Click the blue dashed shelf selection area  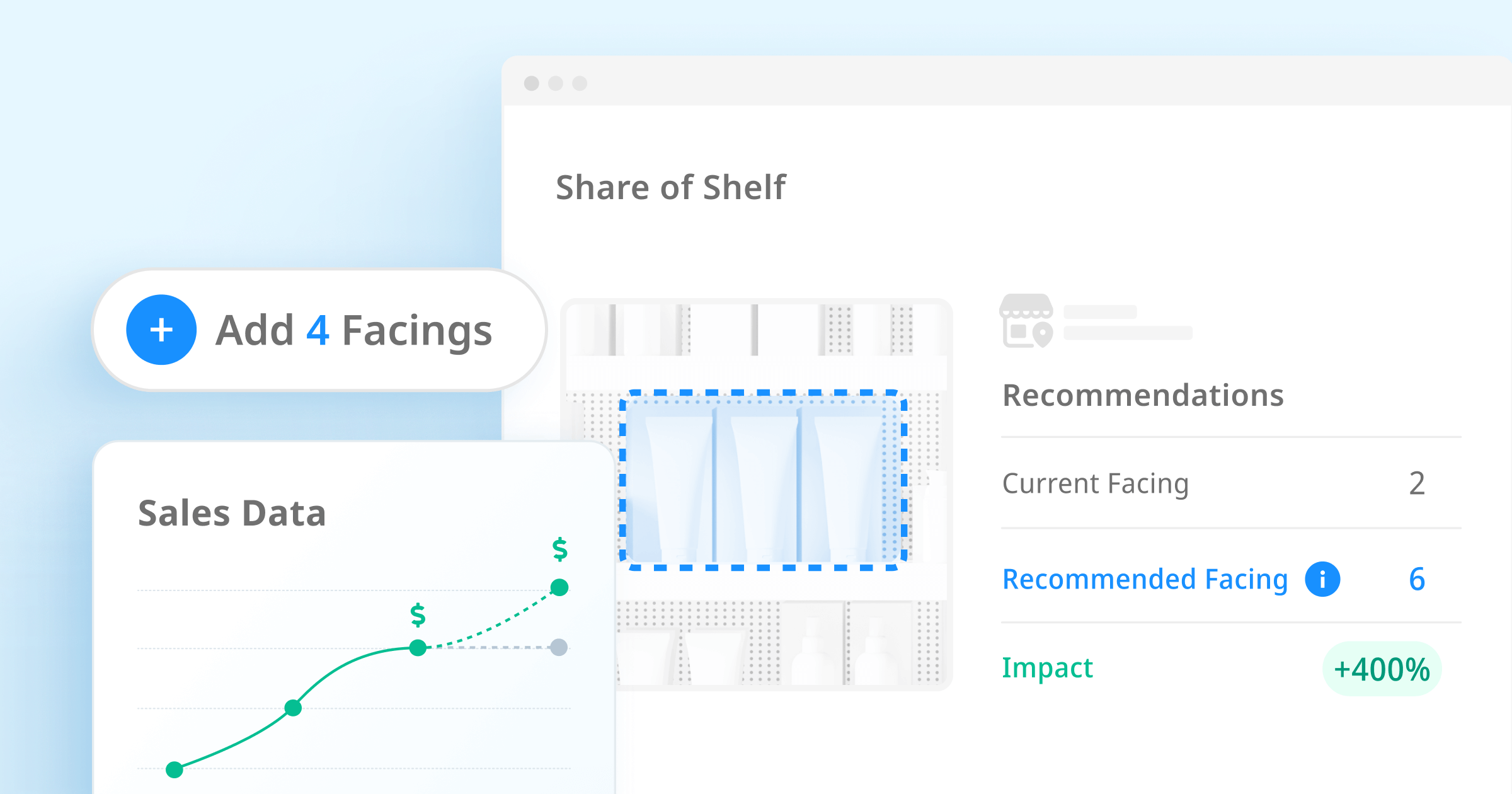pyautogui.click(x=763, y=480)
